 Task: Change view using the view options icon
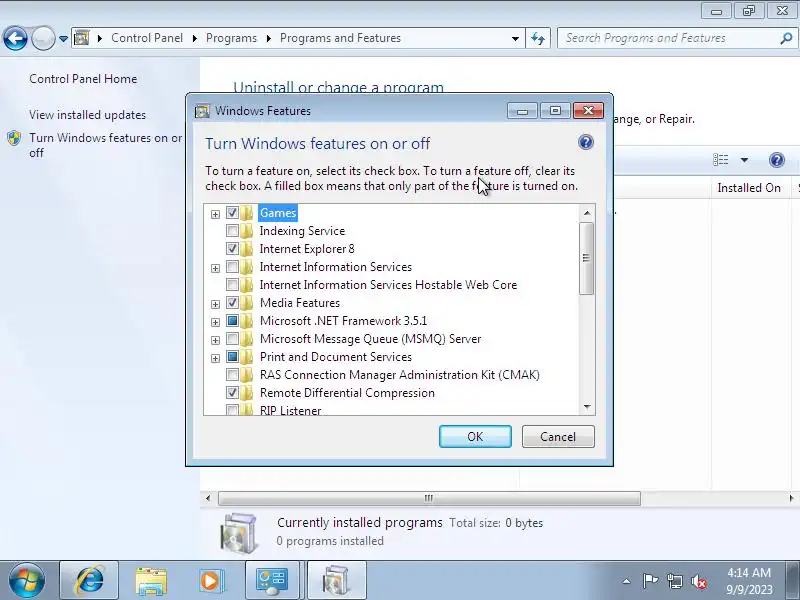[x=720, y=160]
